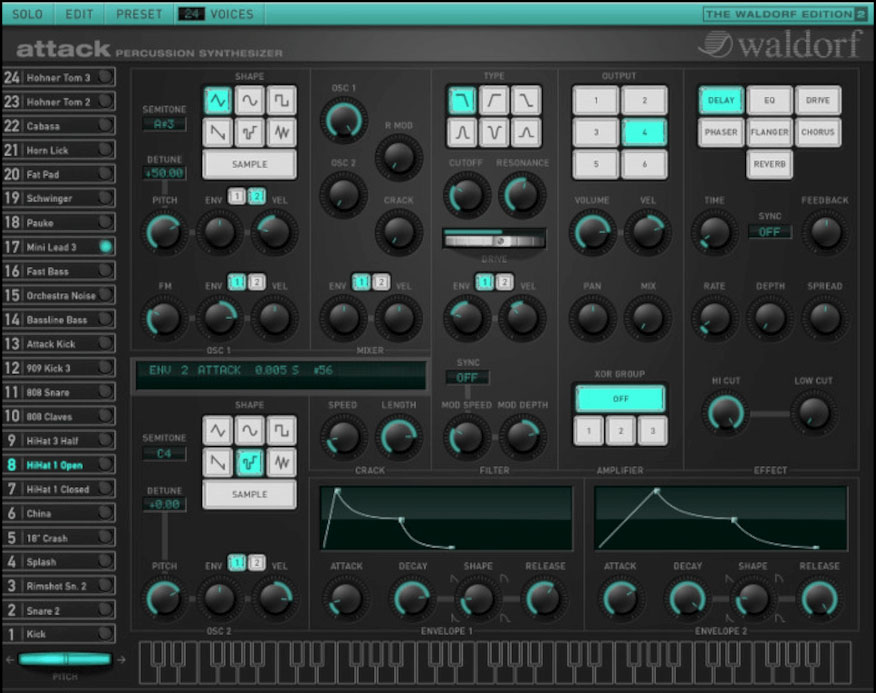This screenshot has width=876, height=693.
Task: Open oscillator 2 Detune value field
Action: coord(164,506)
